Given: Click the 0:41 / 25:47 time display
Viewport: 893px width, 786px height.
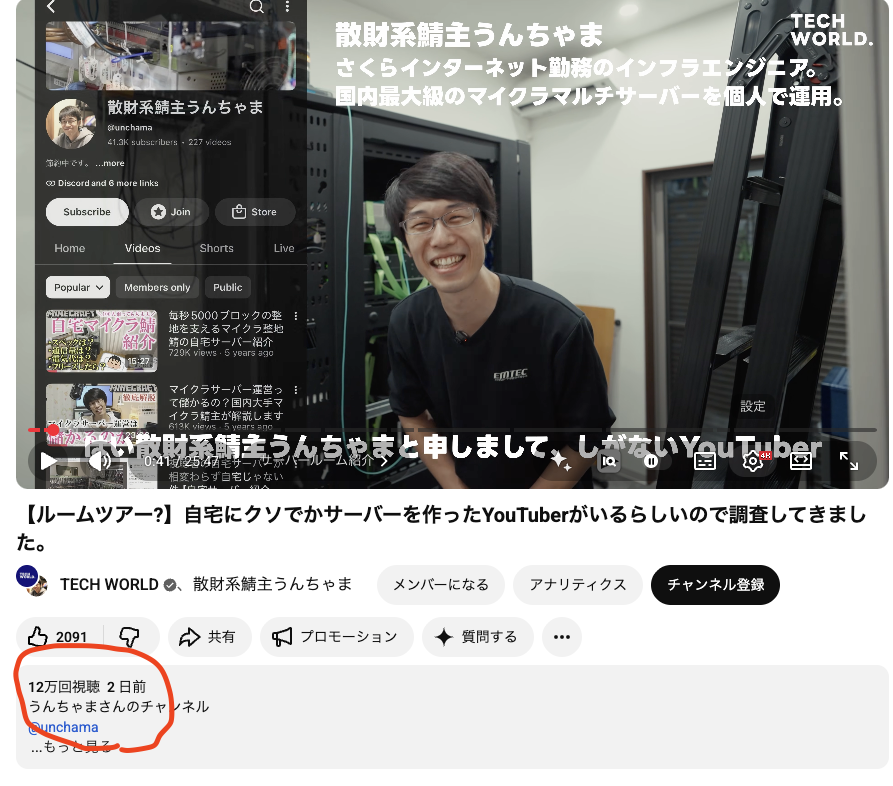Looking at the screenshot, I should coord(181,461).
